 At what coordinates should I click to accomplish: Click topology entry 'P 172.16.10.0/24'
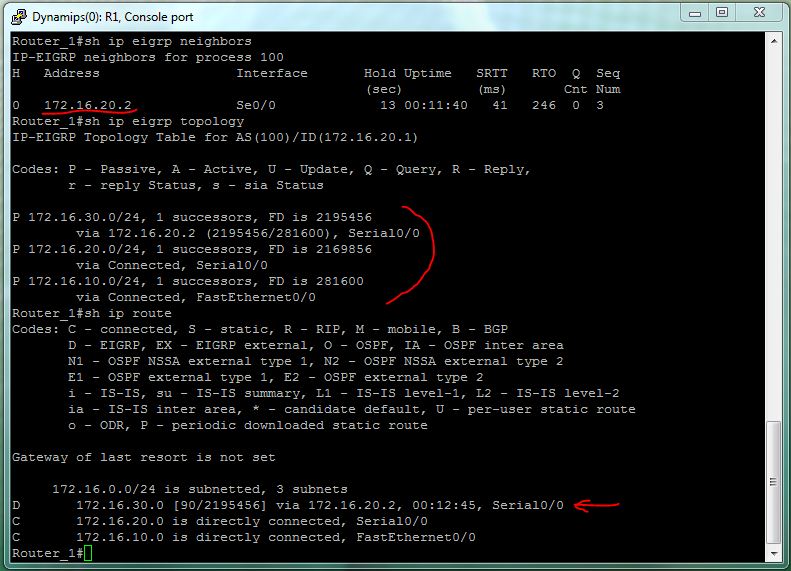point(79,281)
